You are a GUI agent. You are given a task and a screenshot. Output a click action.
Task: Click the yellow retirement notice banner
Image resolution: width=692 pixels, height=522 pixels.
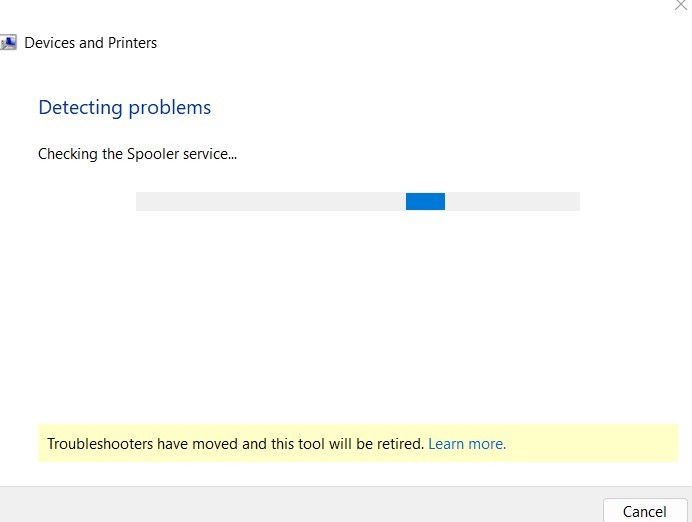coord(357,443)
